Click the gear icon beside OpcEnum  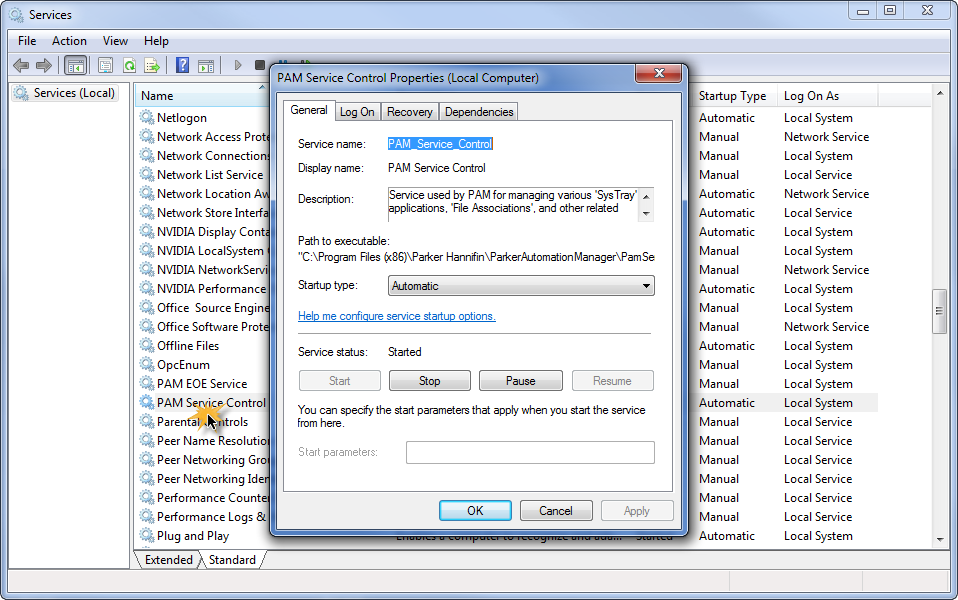pyautogui.click(x=147, y=364)
